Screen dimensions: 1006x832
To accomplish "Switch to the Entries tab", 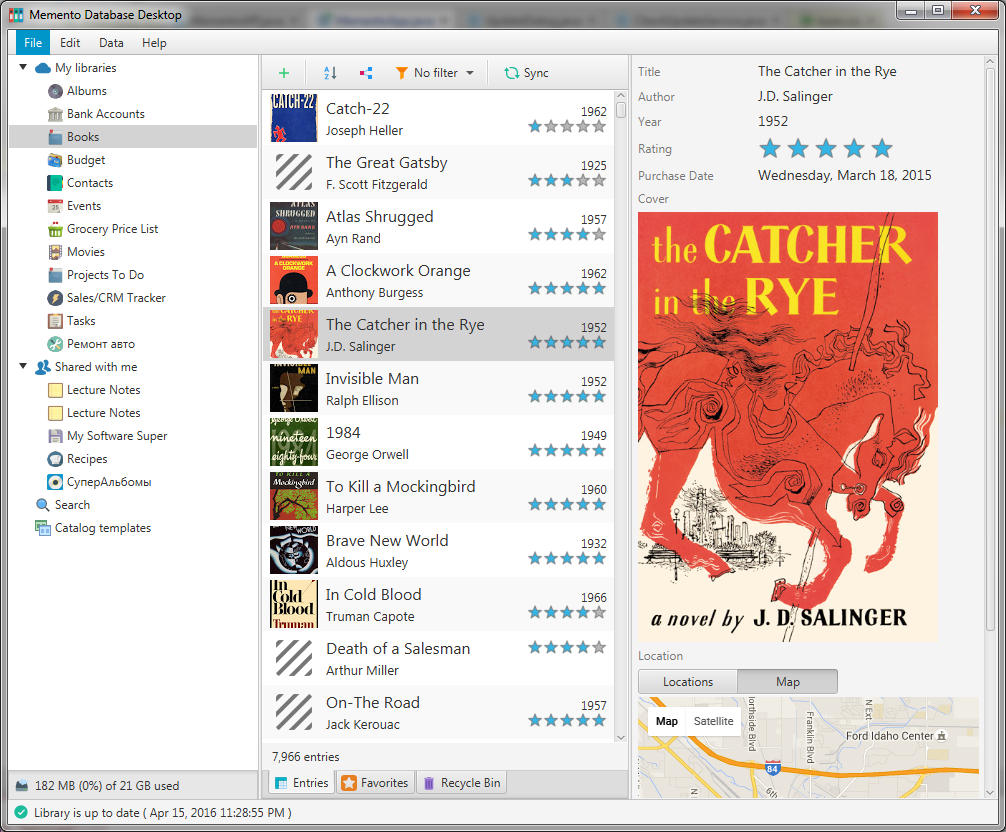I will (x=302, y=783).
